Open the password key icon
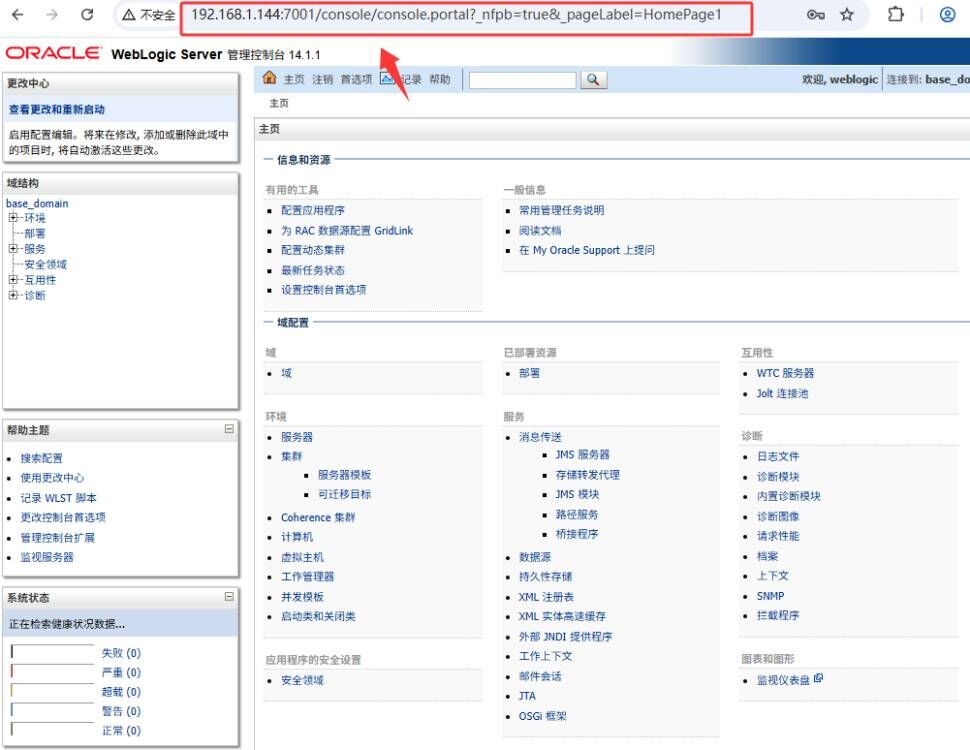The image size is (970, 750). pyautogui.click(x=815, y=14)
